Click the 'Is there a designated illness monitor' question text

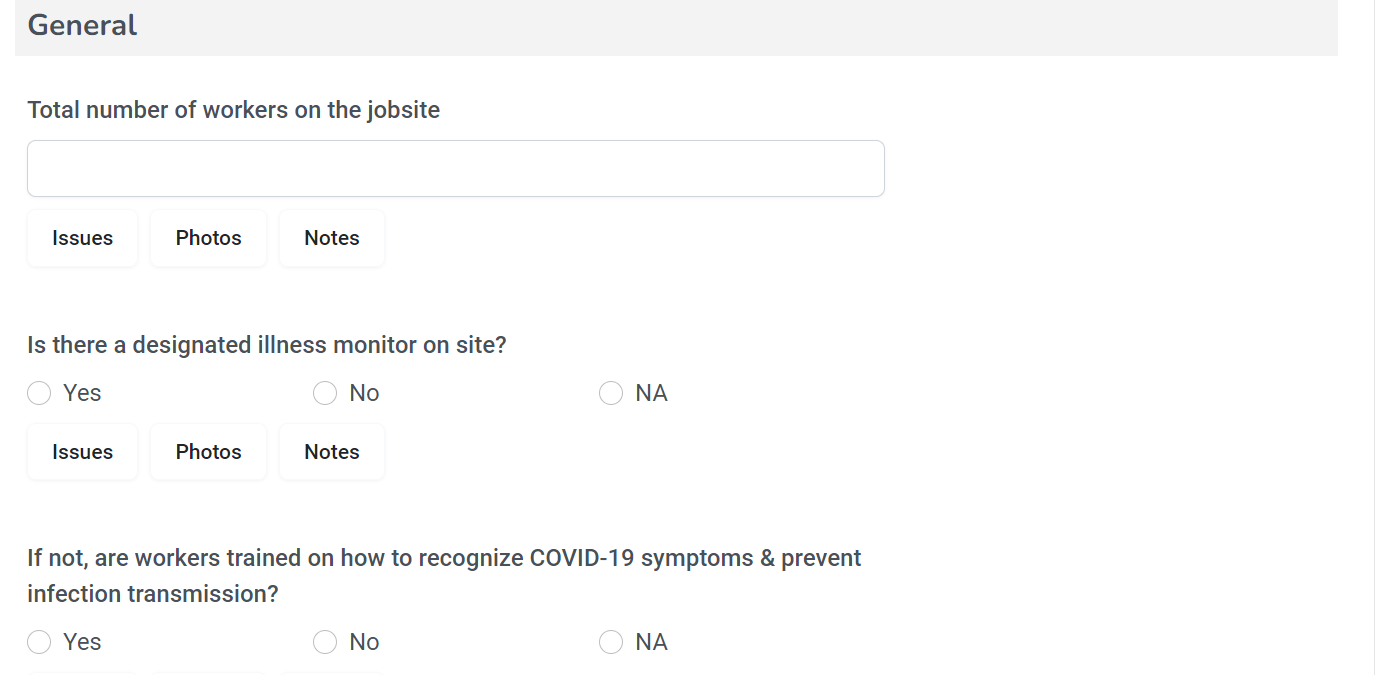[x=266, y=345]
